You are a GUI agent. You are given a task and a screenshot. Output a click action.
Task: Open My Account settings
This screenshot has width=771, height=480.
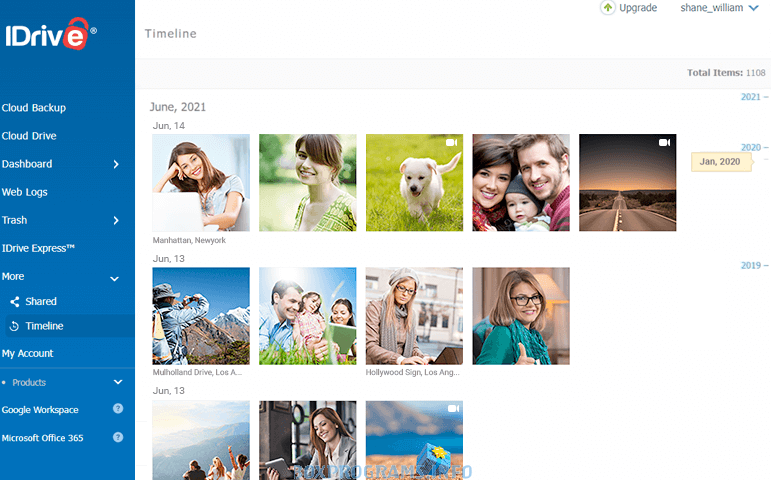tap(28, 353)
